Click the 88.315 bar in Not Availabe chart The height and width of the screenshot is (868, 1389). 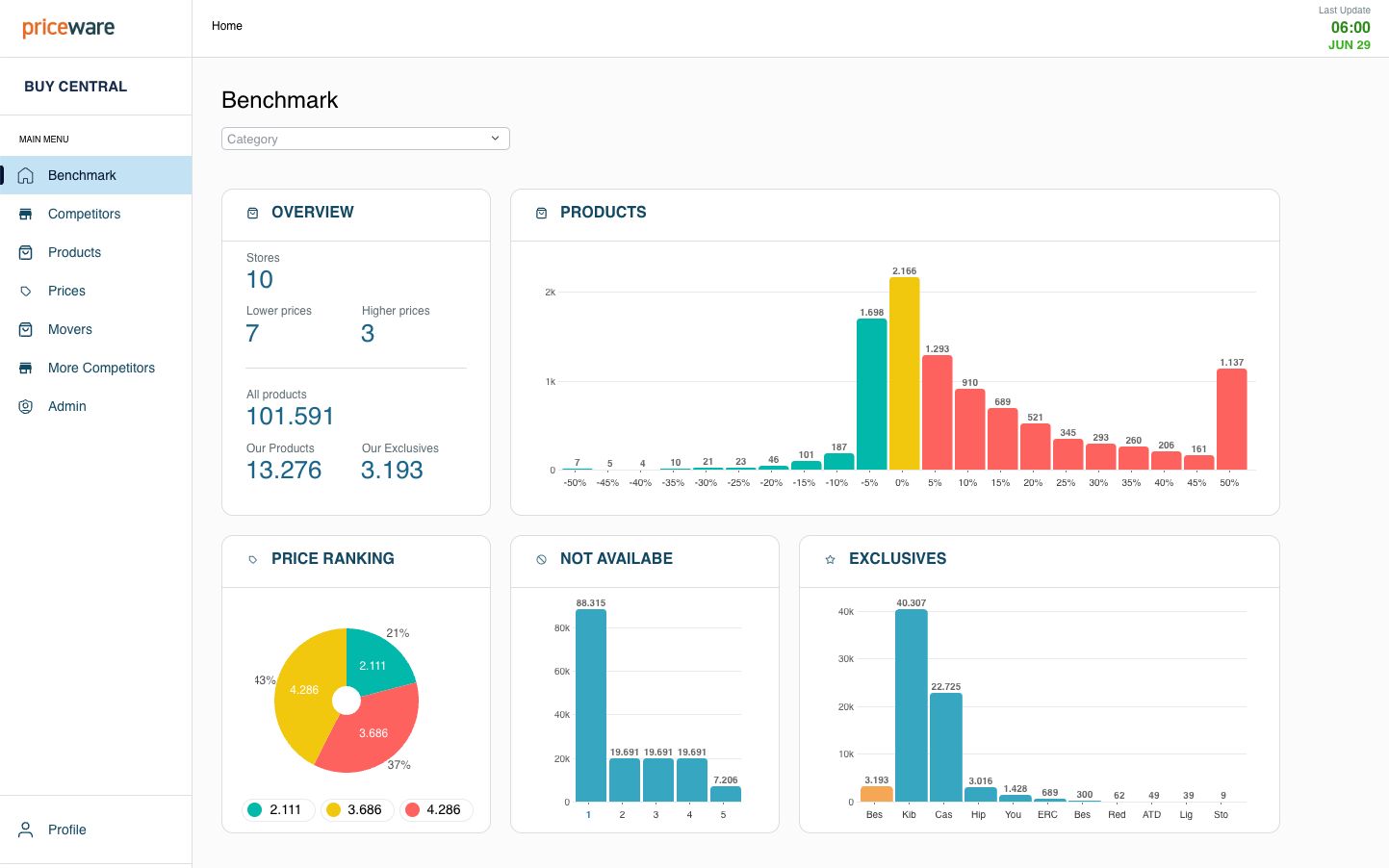point(591,705)
